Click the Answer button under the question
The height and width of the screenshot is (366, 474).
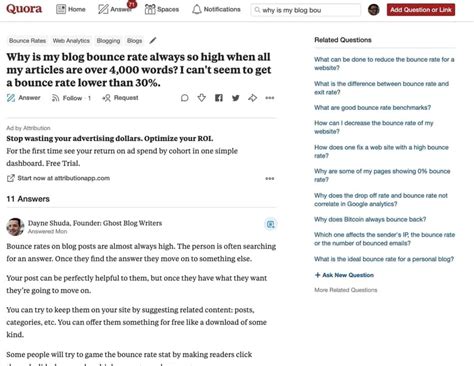click(24, 98)
